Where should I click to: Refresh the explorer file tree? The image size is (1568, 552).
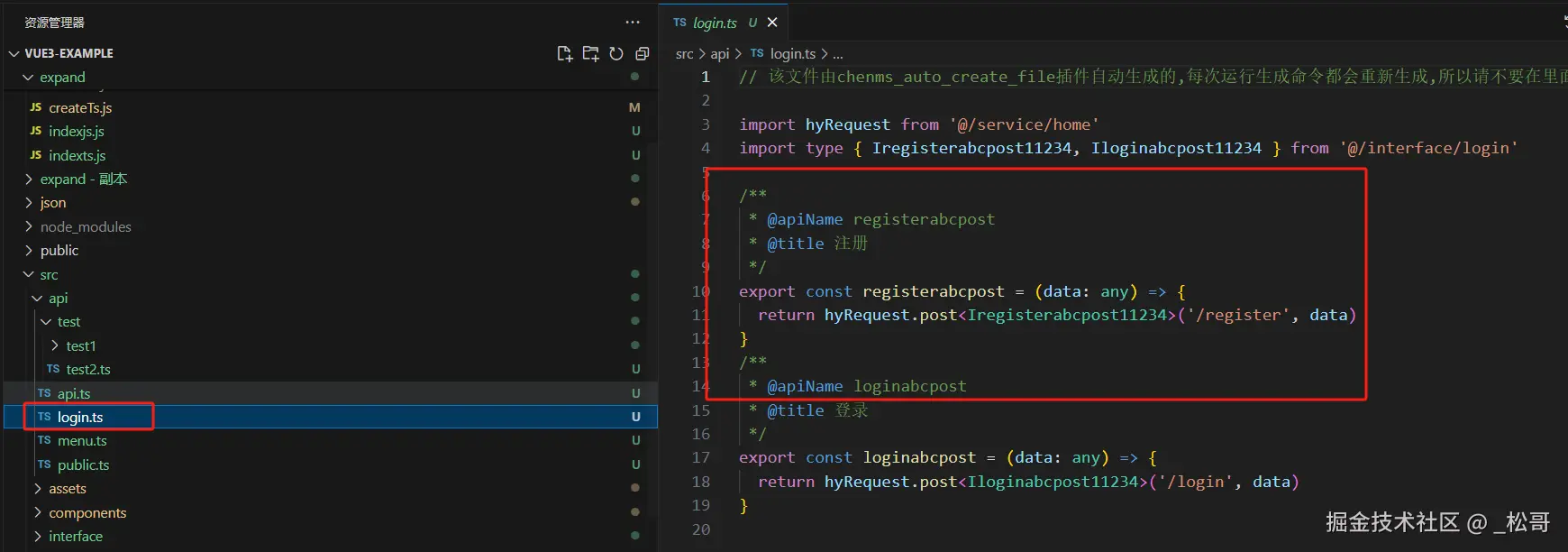(x=616, y=54)
